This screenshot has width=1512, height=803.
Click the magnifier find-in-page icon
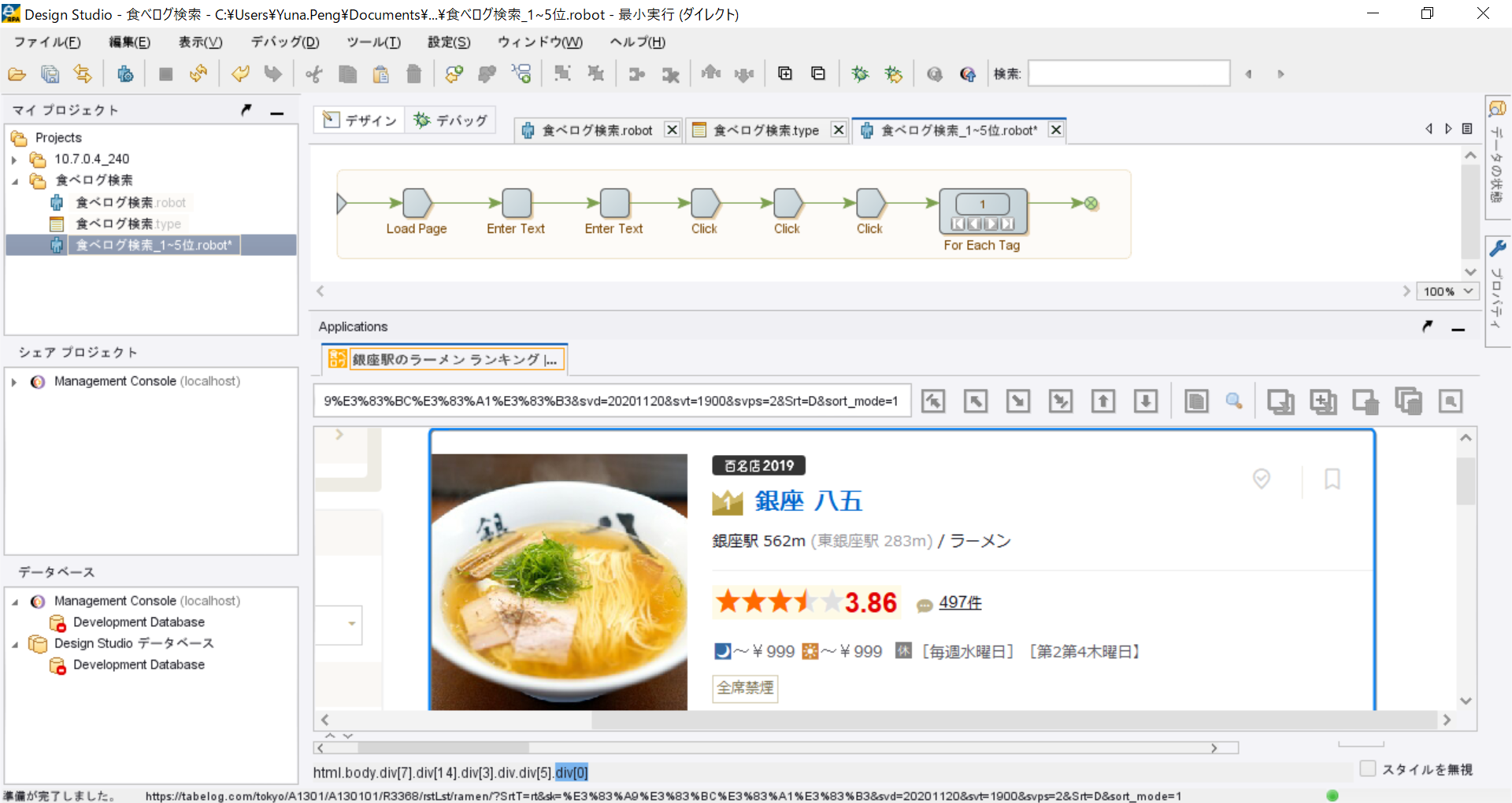click(x=1234, y=401)
